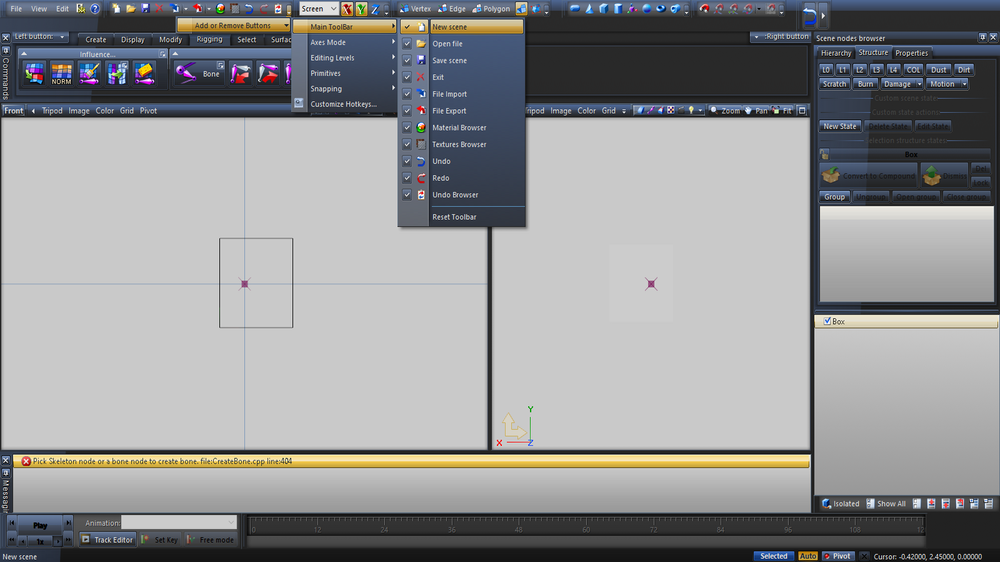Click the red X Exit icon in toolbar

click(159, 8)
